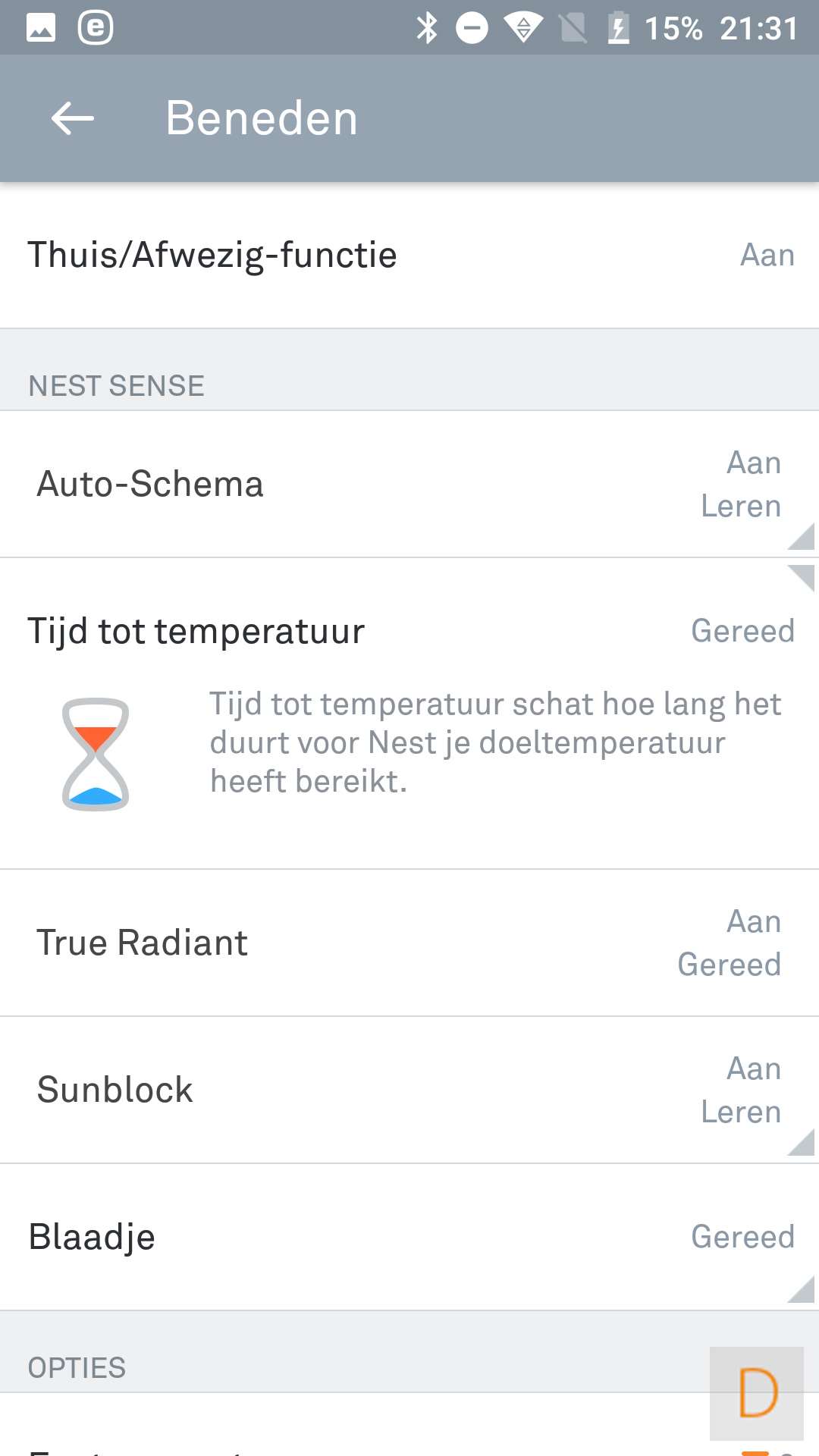819x1456 pixels.
Task: Tap the do-not-disturb status icon
Action: pyautogui.click(x=472, y=29)
